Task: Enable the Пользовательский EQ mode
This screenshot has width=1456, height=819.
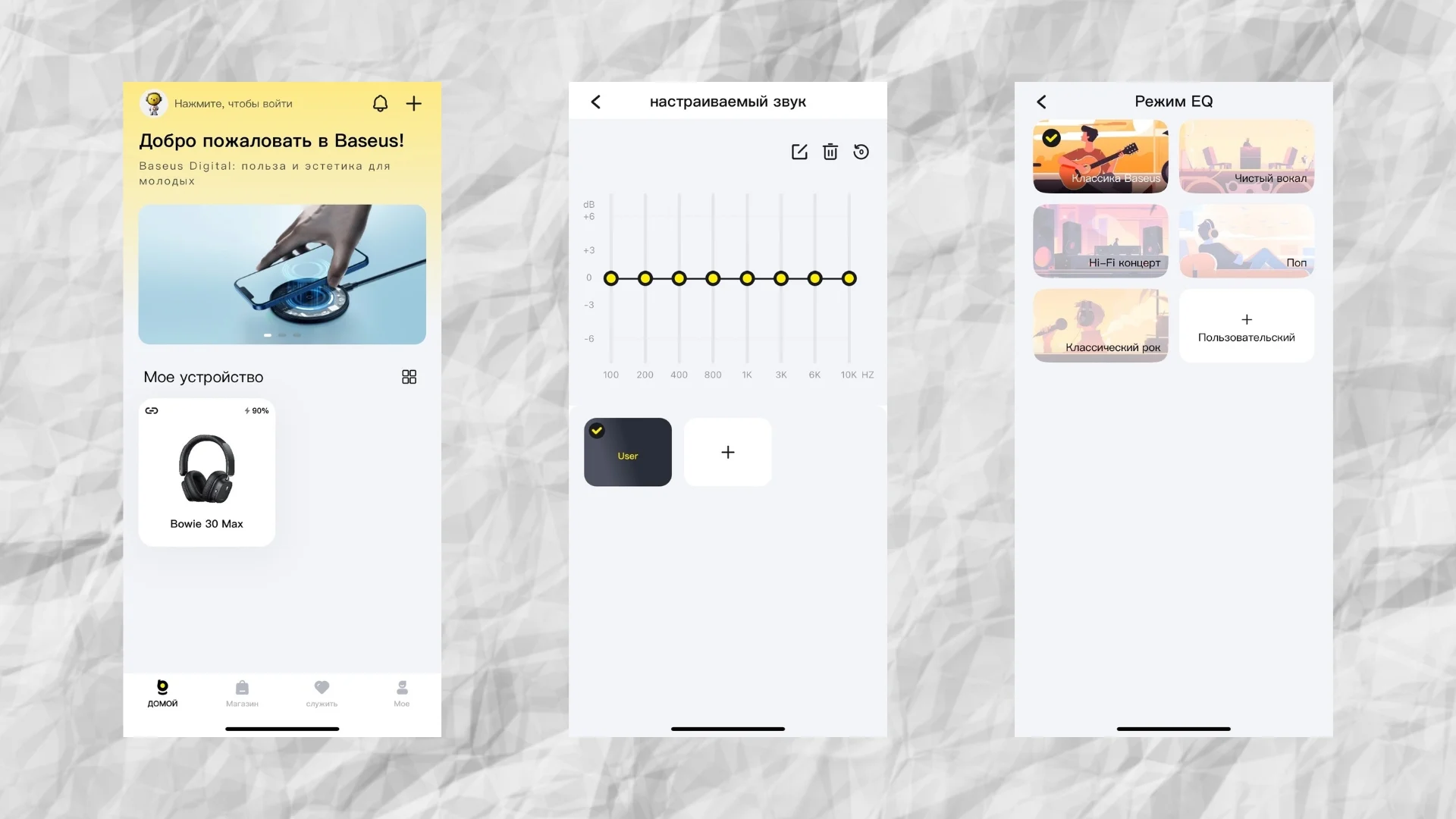Action: click(x=1246, y=325)
